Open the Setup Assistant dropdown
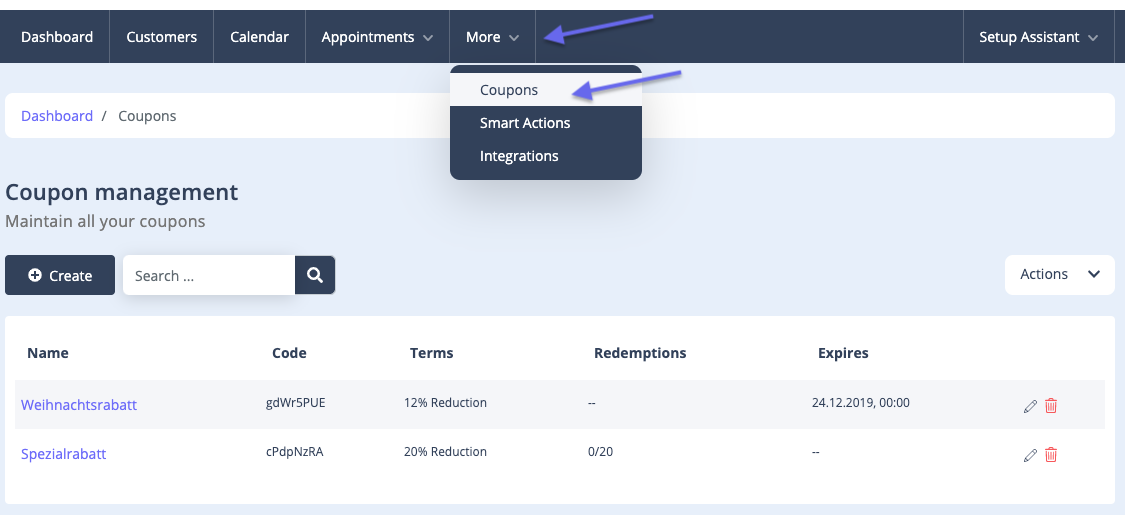 [x=1038, y=37]
